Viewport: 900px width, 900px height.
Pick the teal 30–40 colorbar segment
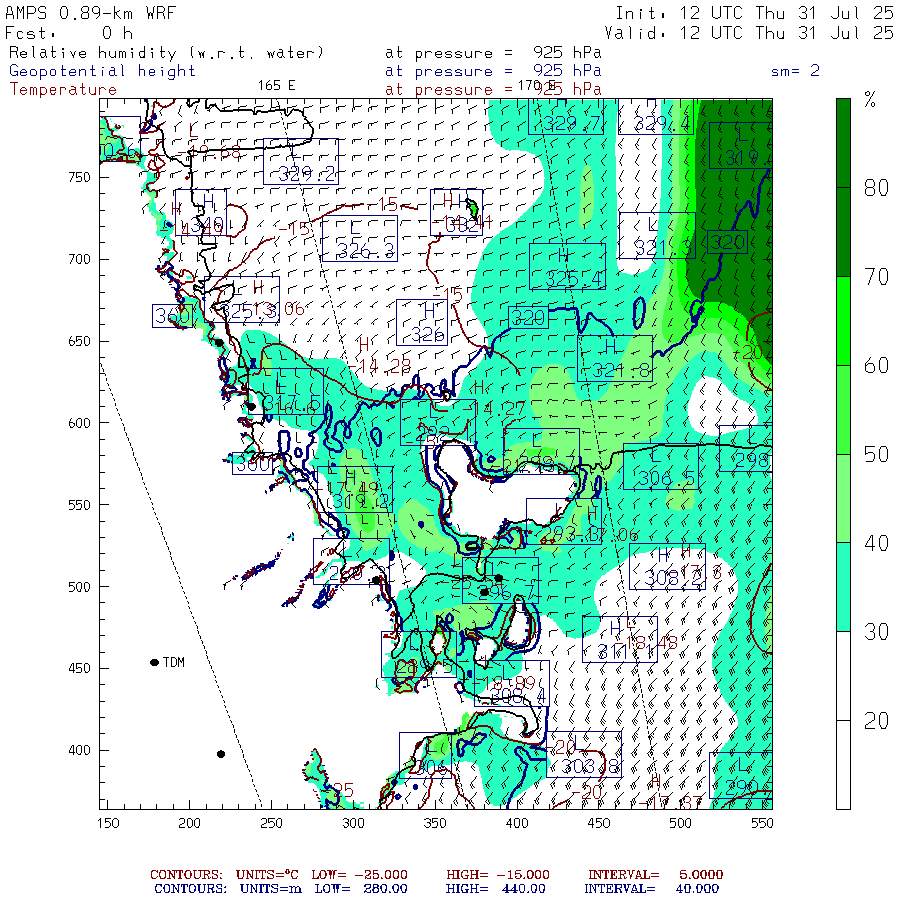843,587
